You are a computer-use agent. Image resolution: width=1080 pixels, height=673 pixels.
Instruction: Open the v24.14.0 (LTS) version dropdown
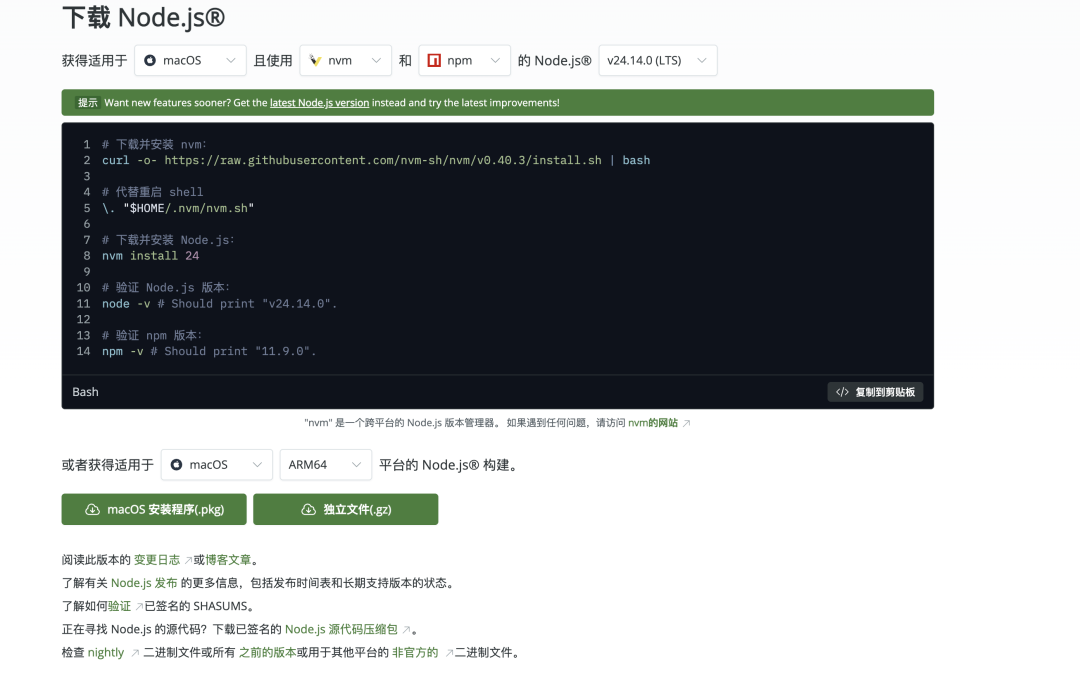657,60
